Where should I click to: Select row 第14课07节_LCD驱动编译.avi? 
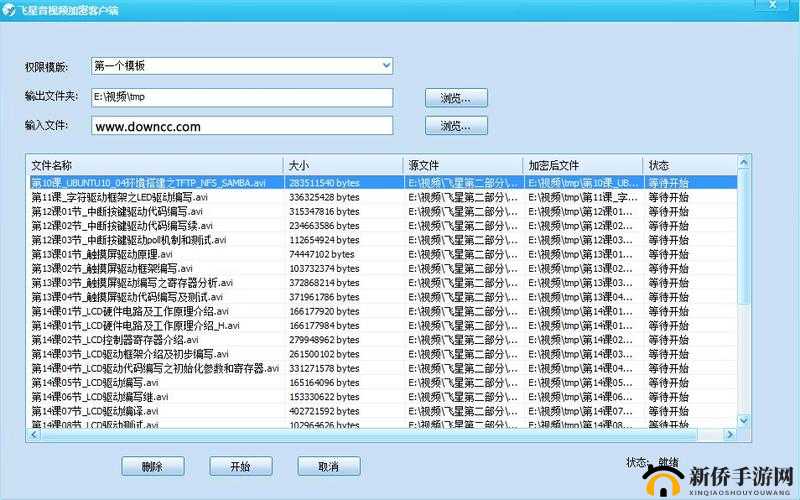tap(383, 411)
